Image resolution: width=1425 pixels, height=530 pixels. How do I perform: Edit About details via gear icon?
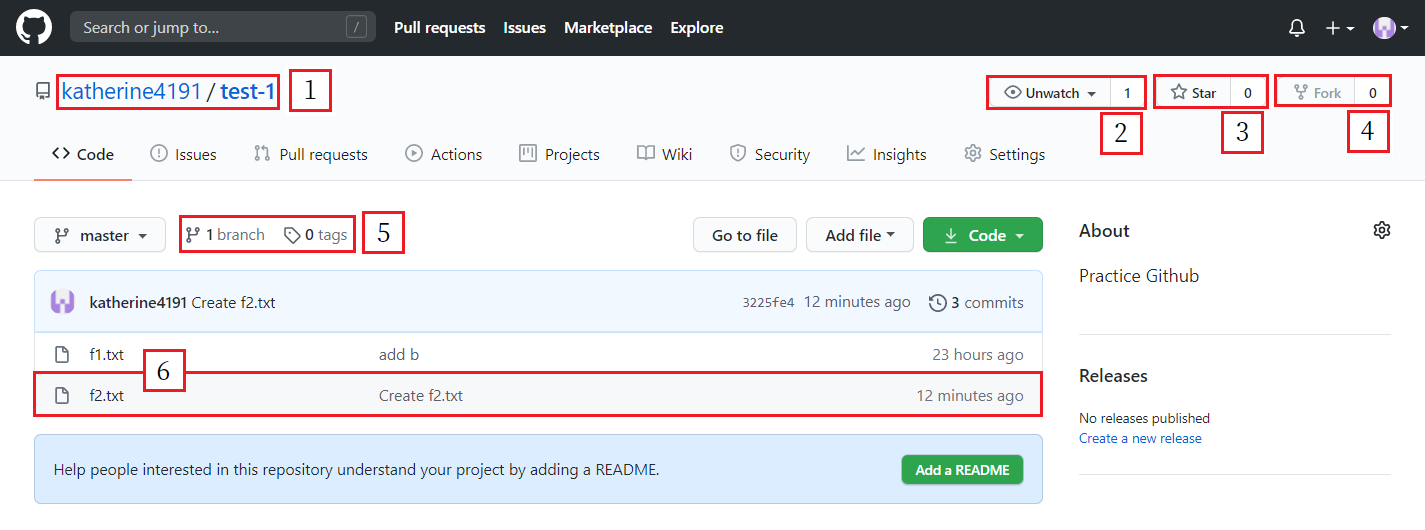pyautogui.click(x=1382, y=231)
